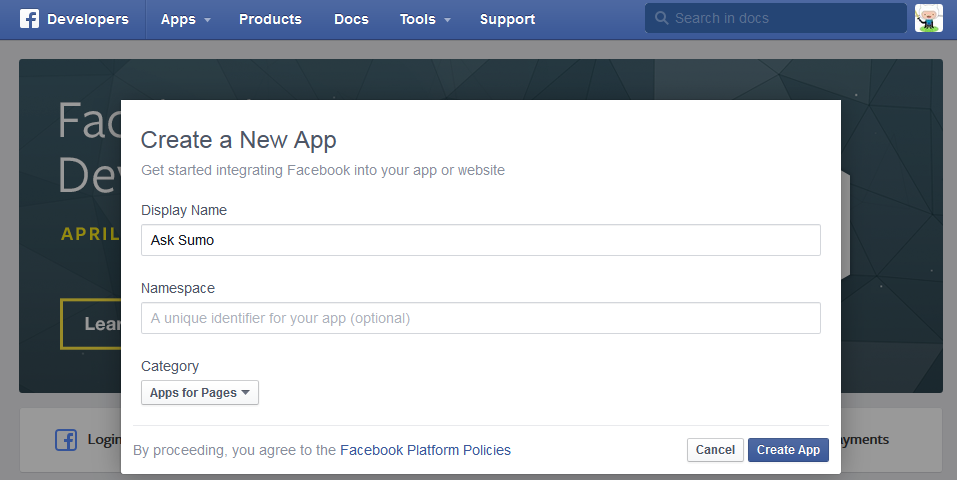Click the Category label
Image resolution: width=957 pixels, height=480 pixels.
click(x=170, y=366)
